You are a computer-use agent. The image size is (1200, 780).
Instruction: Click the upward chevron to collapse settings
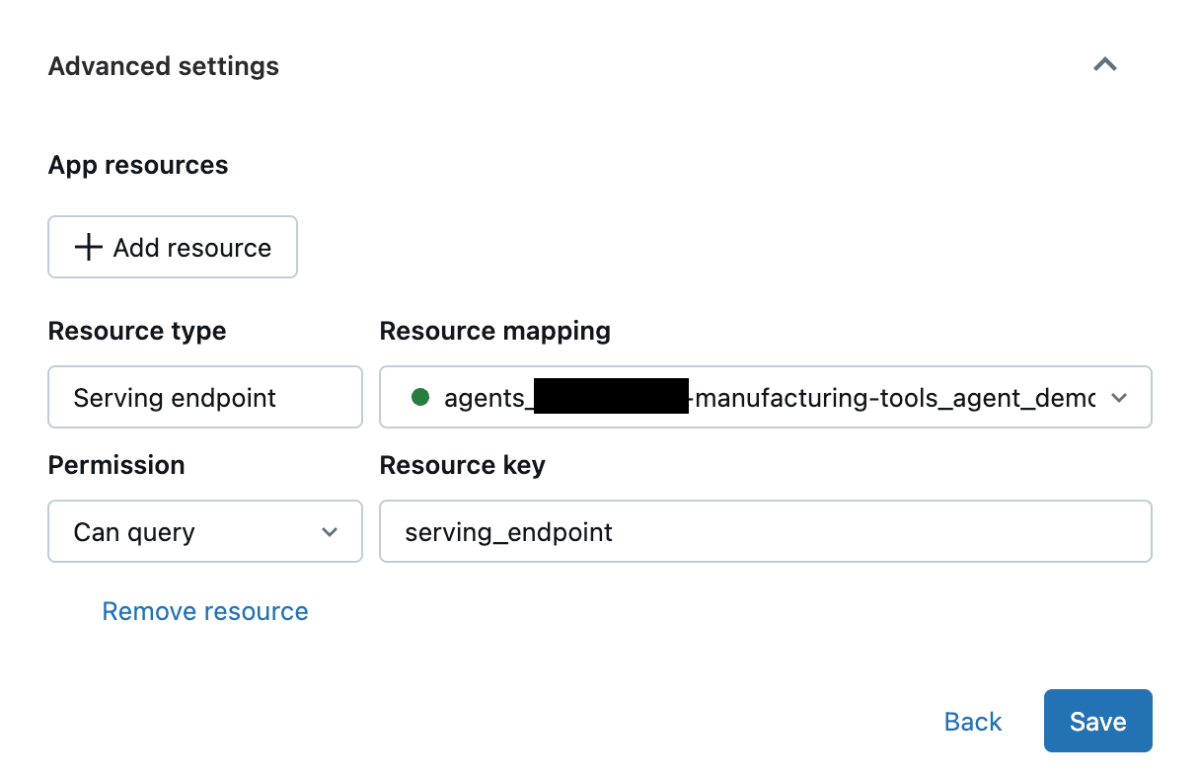(x=1105, y=64)
